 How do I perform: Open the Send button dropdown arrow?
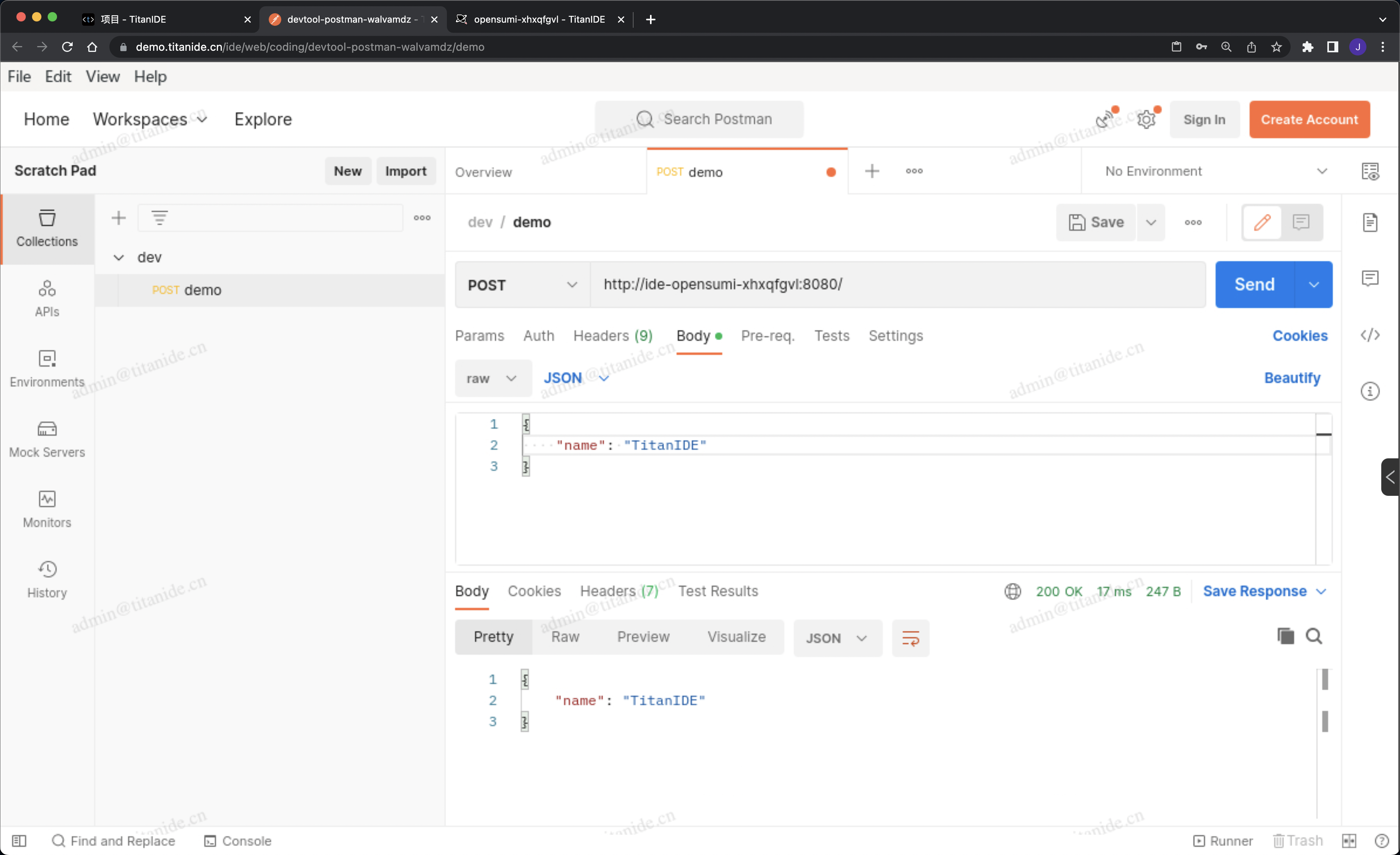pyautogui.click(x=1314, y=285)
